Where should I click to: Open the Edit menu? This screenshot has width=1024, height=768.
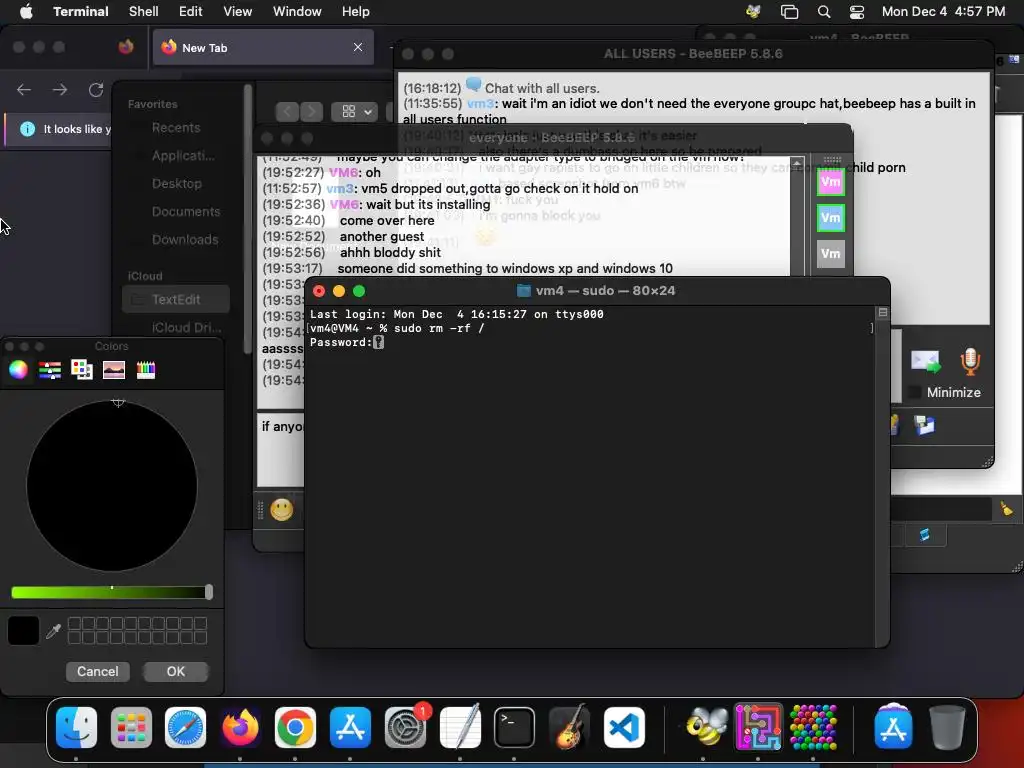(191, 12)
